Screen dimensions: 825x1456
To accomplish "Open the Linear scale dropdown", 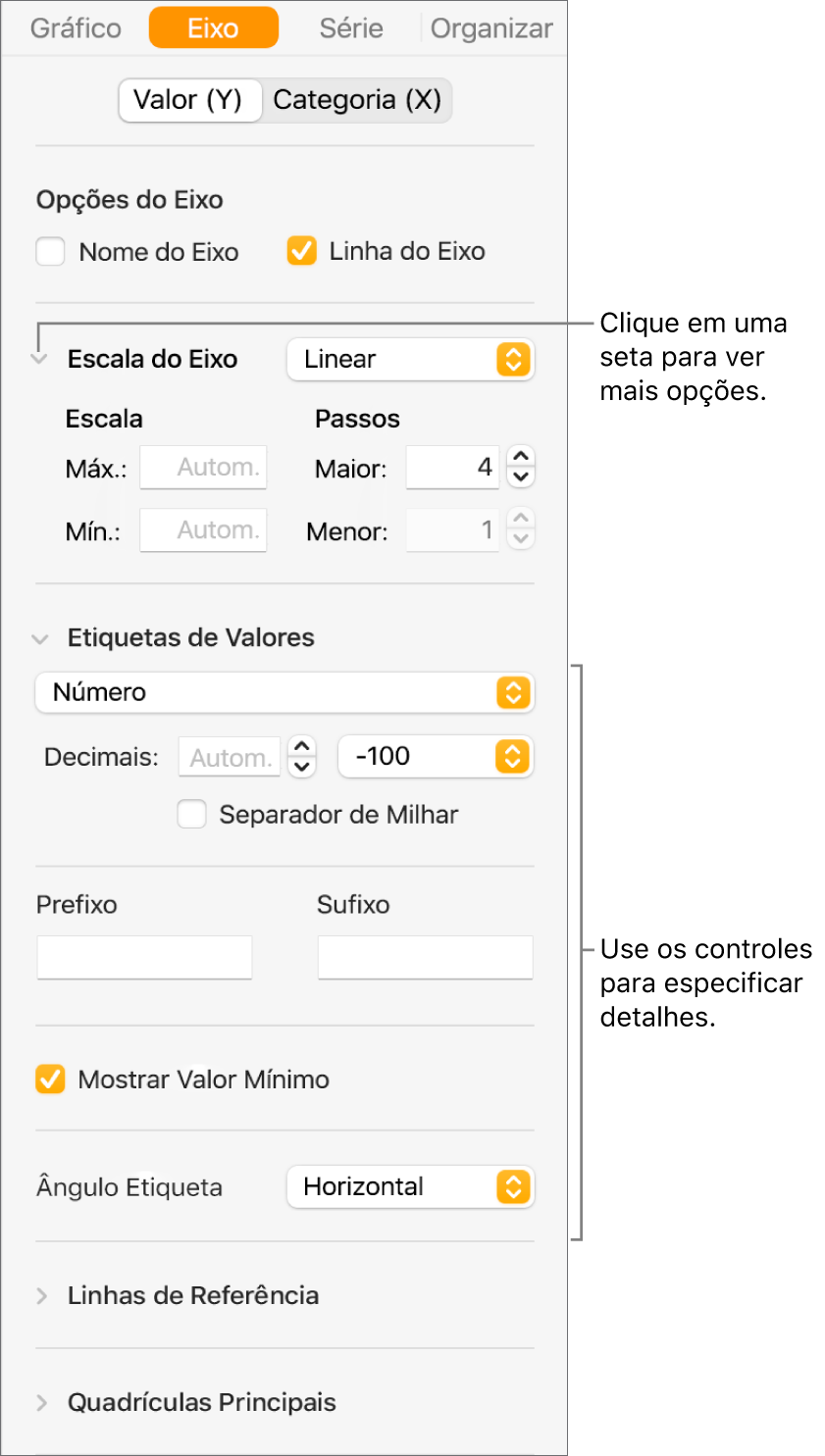I will [410, 360].
